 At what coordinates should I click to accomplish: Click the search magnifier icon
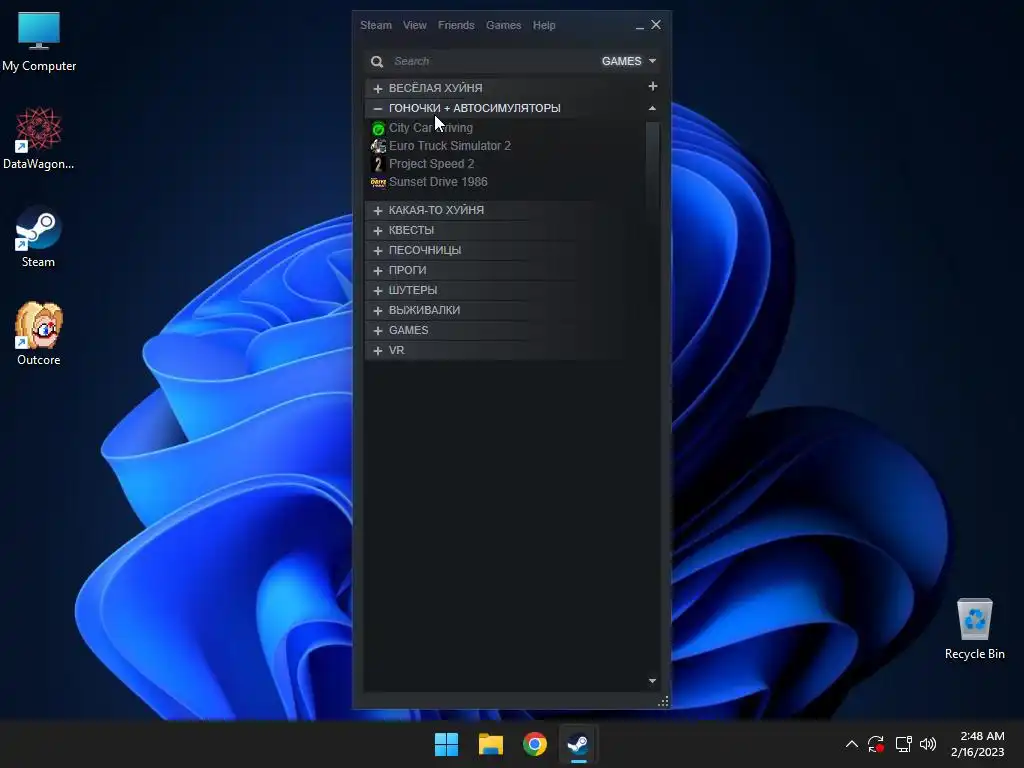(377, 61)
